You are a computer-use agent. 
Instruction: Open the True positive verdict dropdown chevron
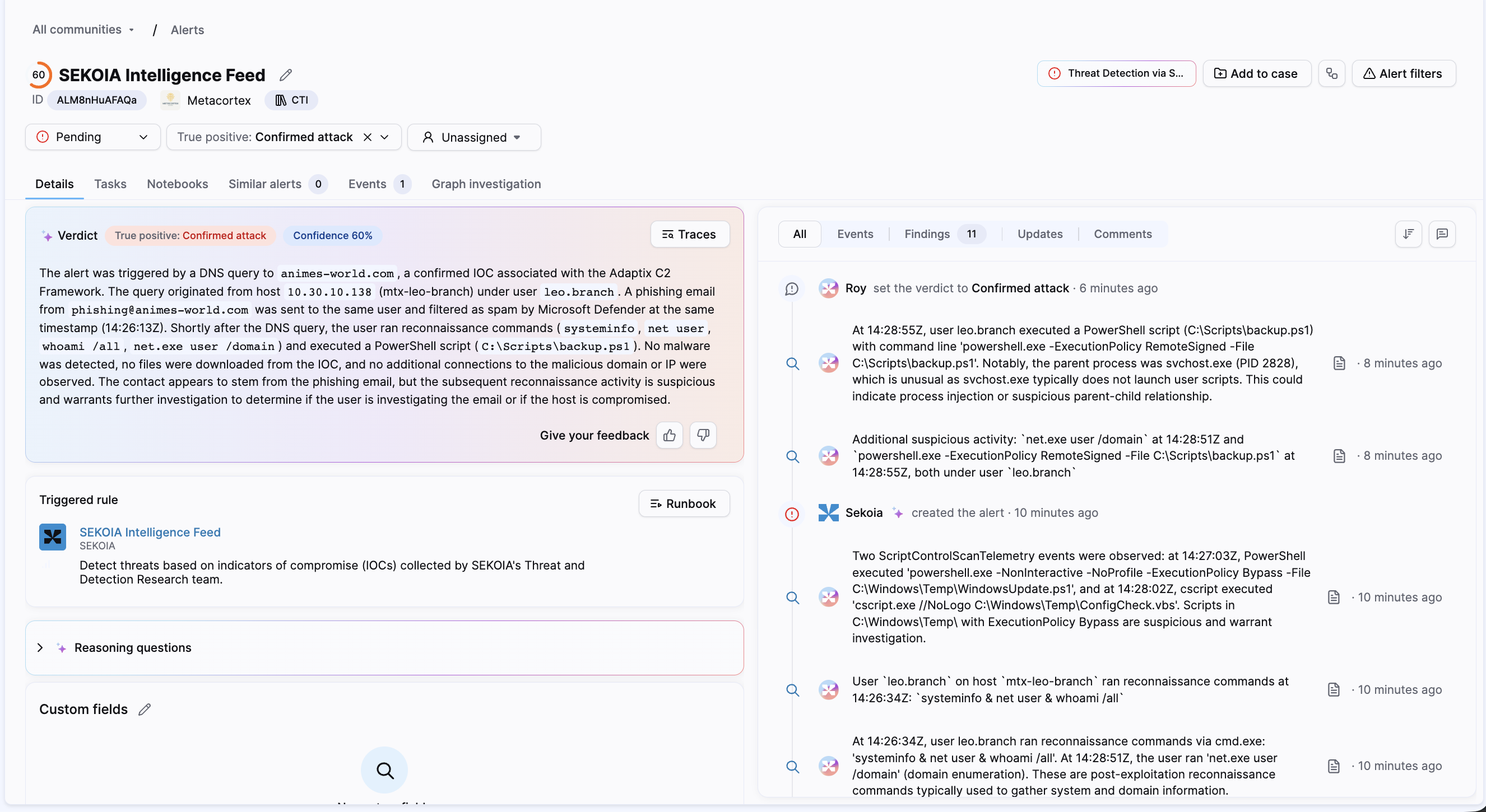385,137
